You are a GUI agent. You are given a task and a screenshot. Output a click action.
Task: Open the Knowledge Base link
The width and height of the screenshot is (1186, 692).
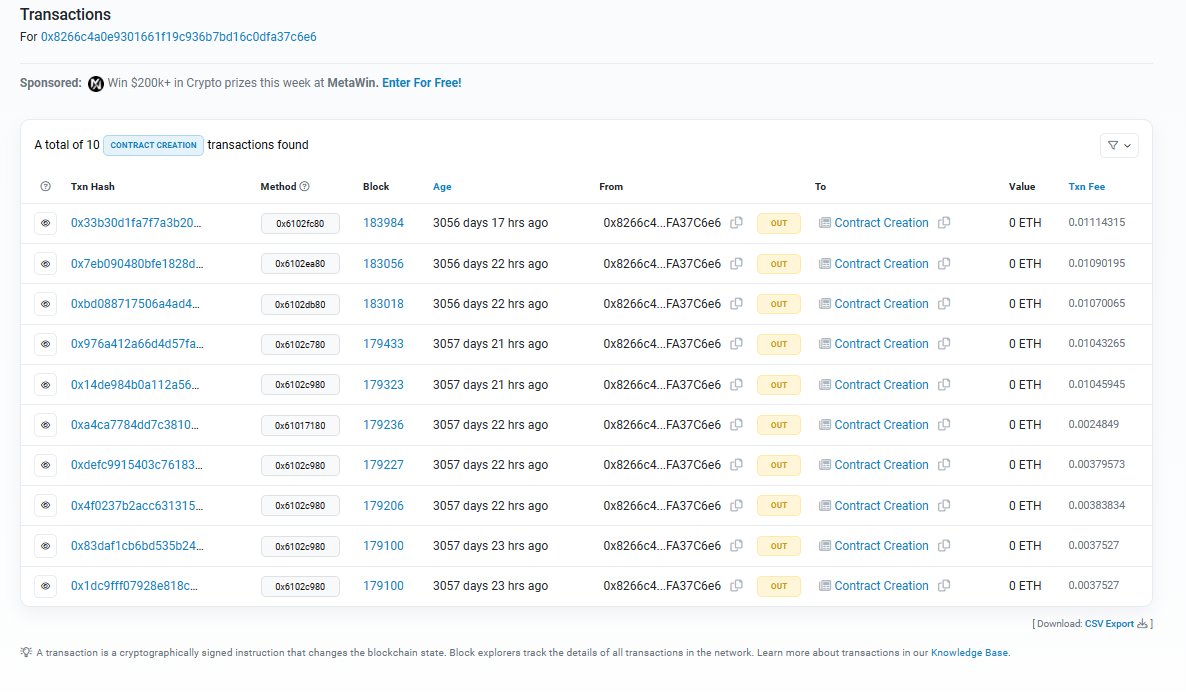coord(969,653)
